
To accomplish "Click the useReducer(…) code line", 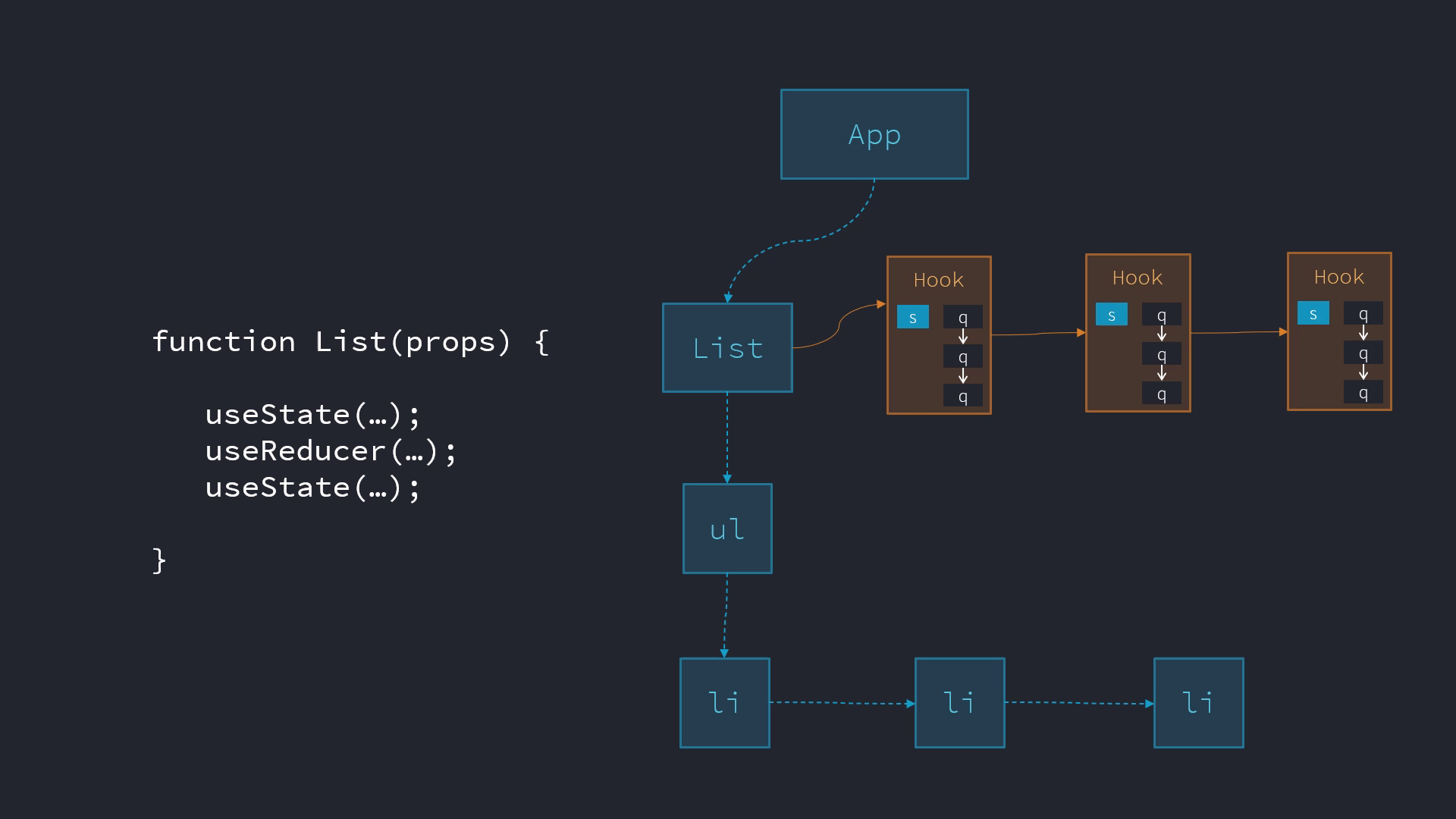I will [331, 451].
